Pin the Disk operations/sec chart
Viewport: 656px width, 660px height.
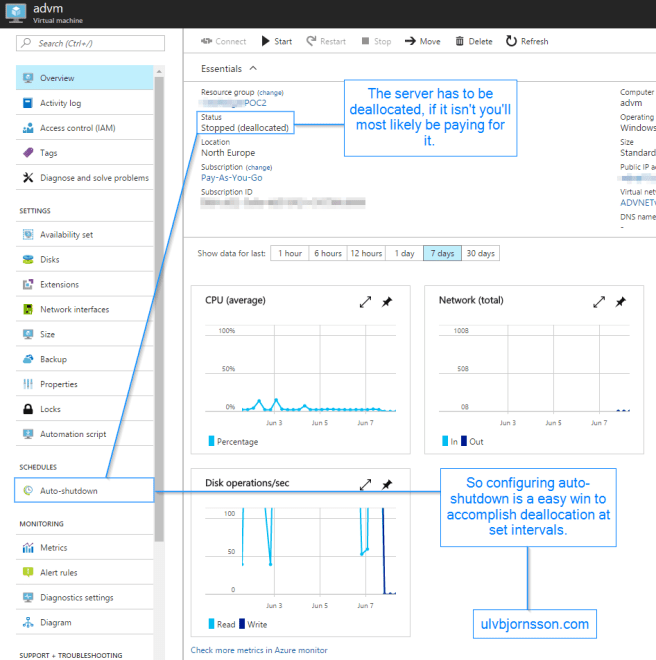point(387,484)
